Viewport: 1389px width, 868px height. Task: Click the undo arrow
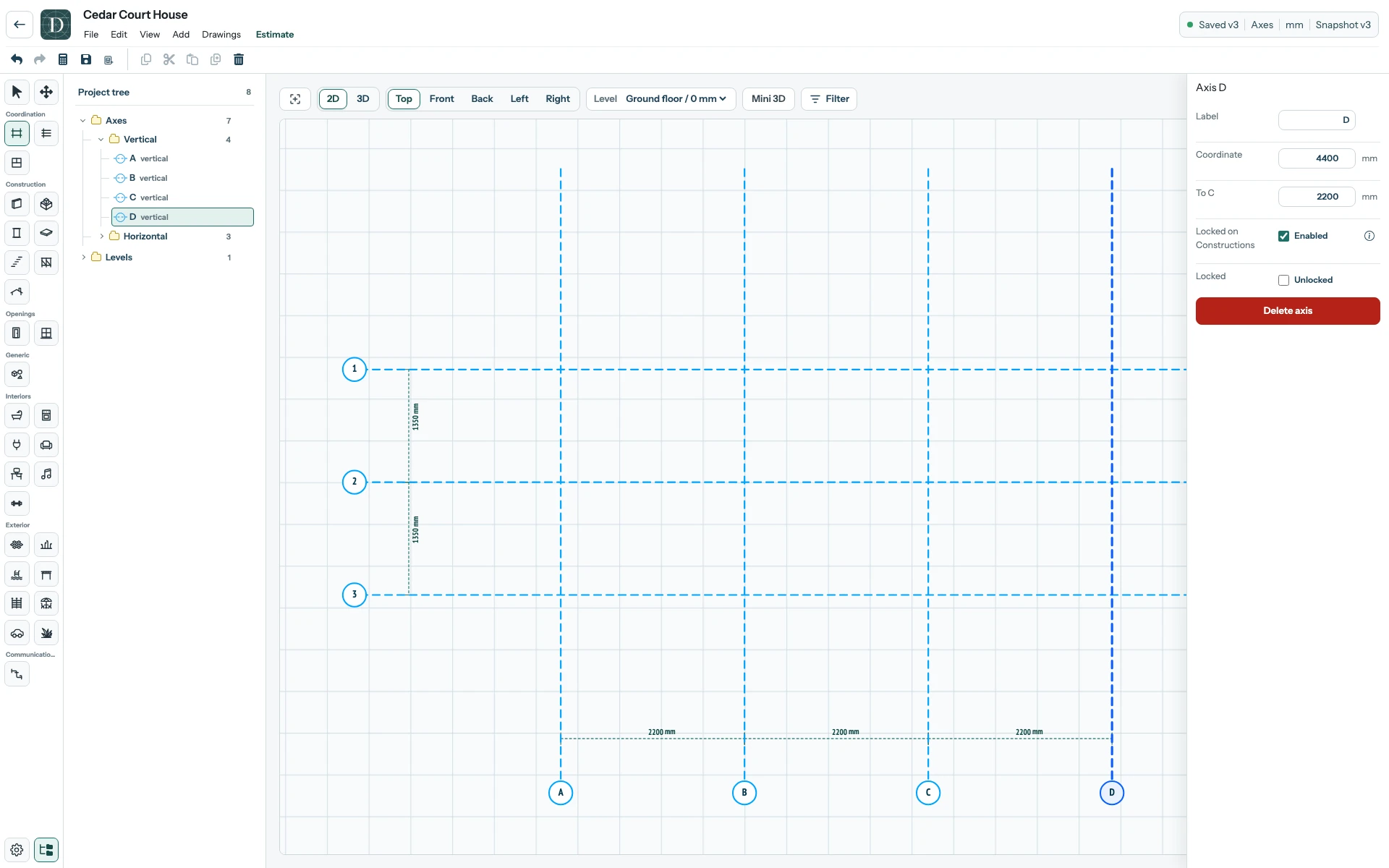point(17,59)
